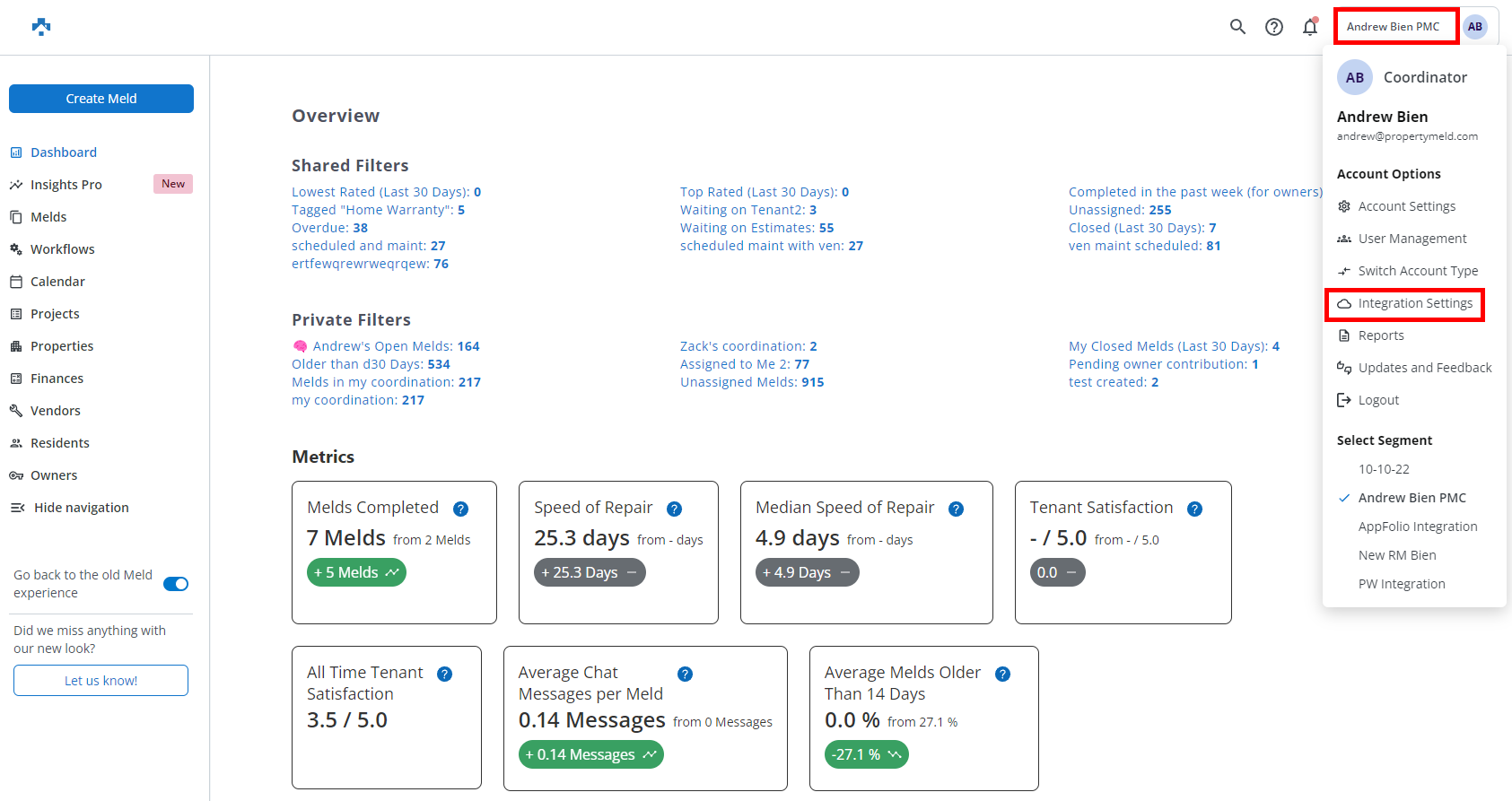Open the Overdue: 38 filter link
Image resolution: width=1512 pixels, height=801 pixels.
pos(329,228)
